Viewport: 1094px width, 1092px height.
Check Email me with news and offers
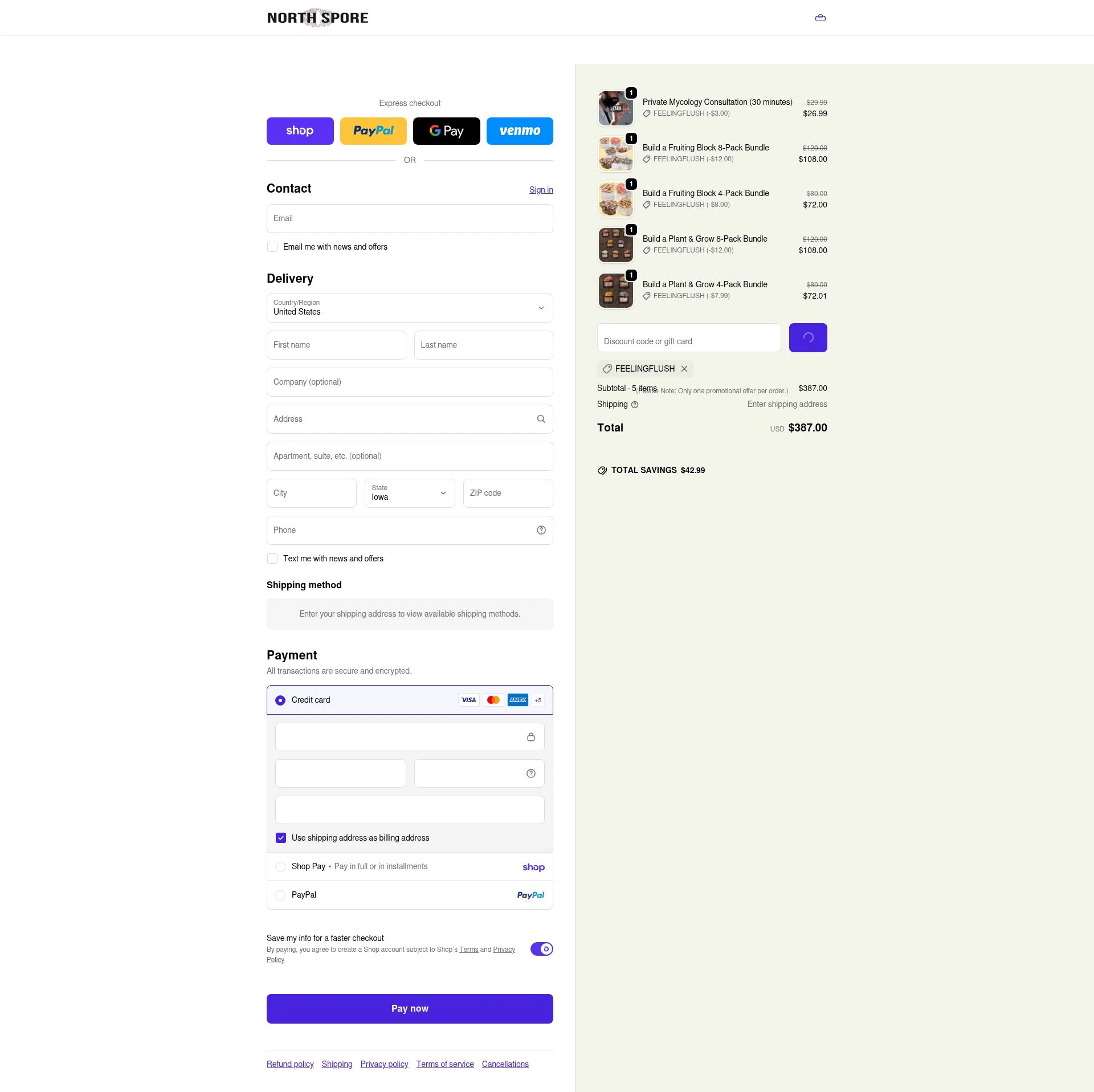(x=272, y=247)
